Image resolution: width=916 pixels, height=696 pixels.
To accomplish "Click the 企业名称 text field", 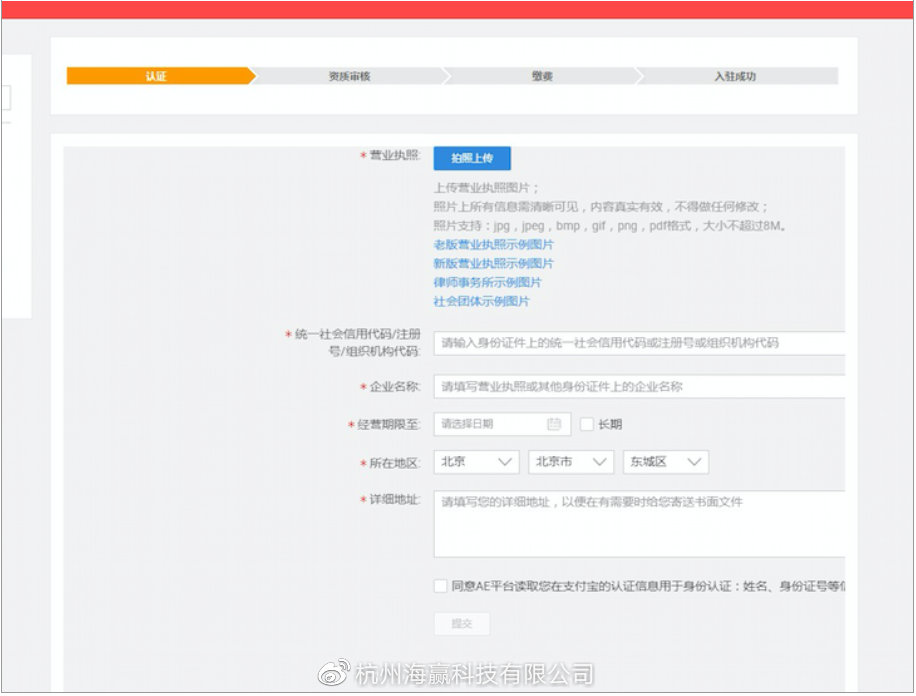I will click(638, 387).
